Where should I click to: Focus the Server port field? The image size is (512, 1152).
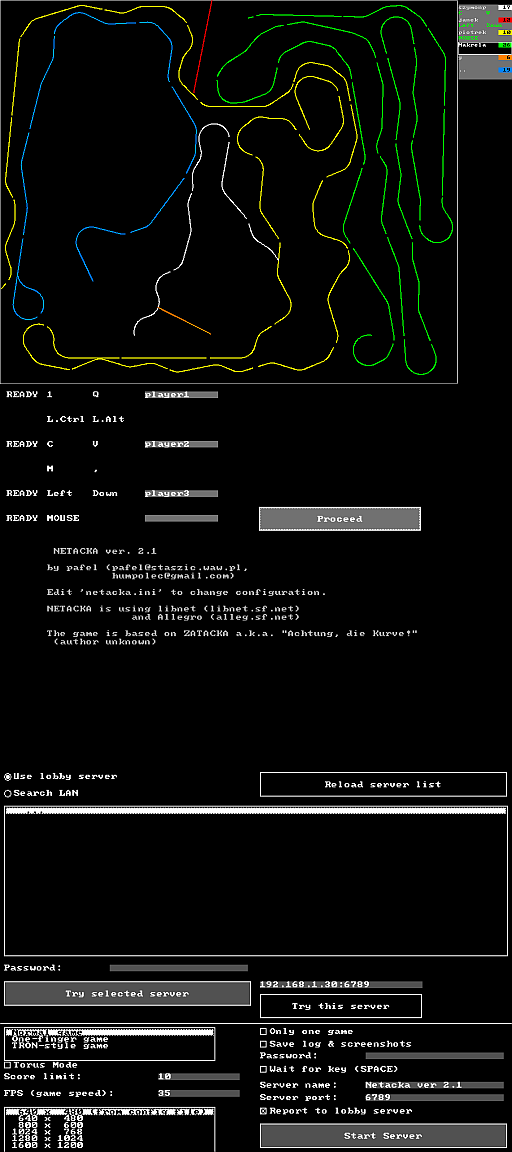point(425,1098)
